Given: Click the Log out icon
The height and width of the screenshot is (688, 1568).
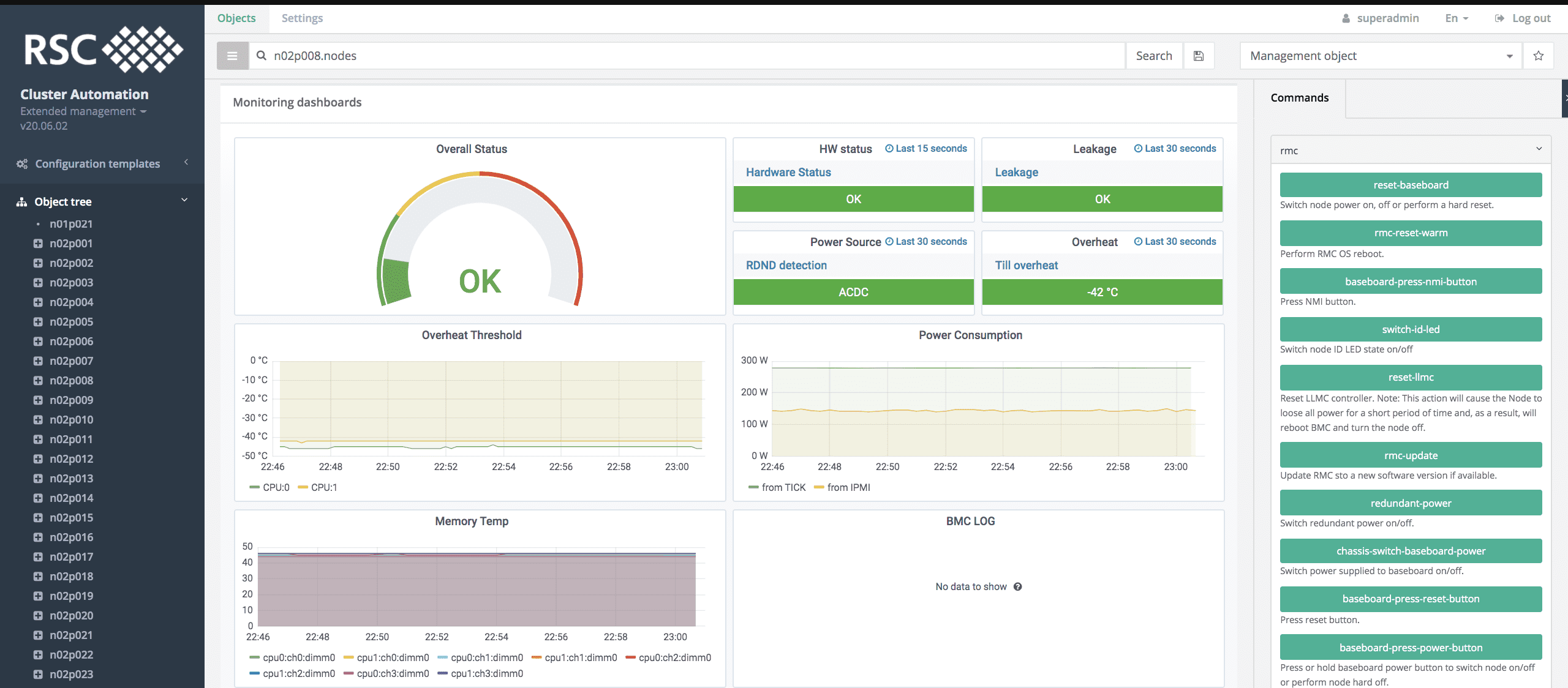Looking at the screenshot, I should [x=1499, y=18].
